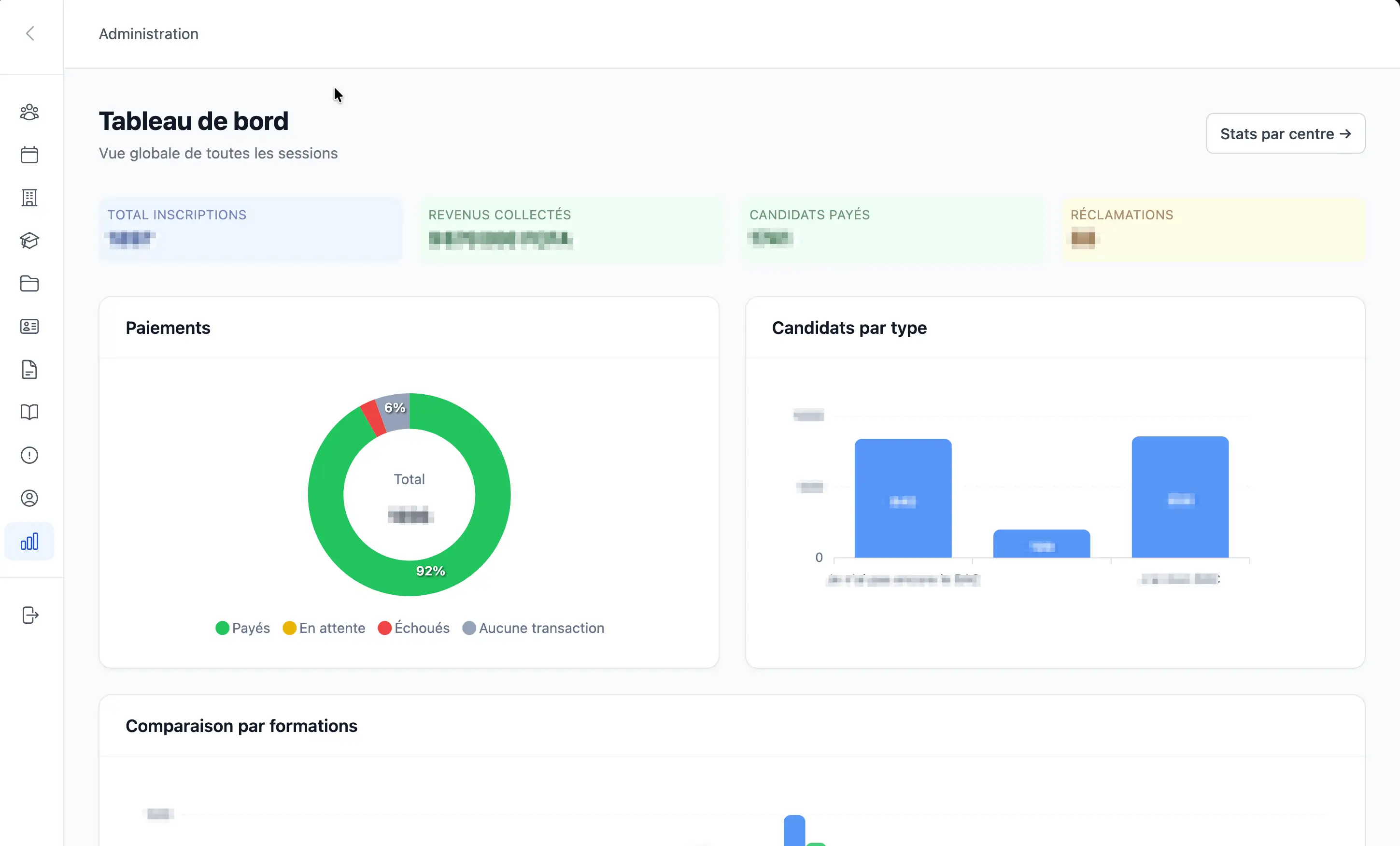Select the bar chart dashboard icon
This screenshot has width=1400, height=846.
pyautogui.click(x=29, y=541)
